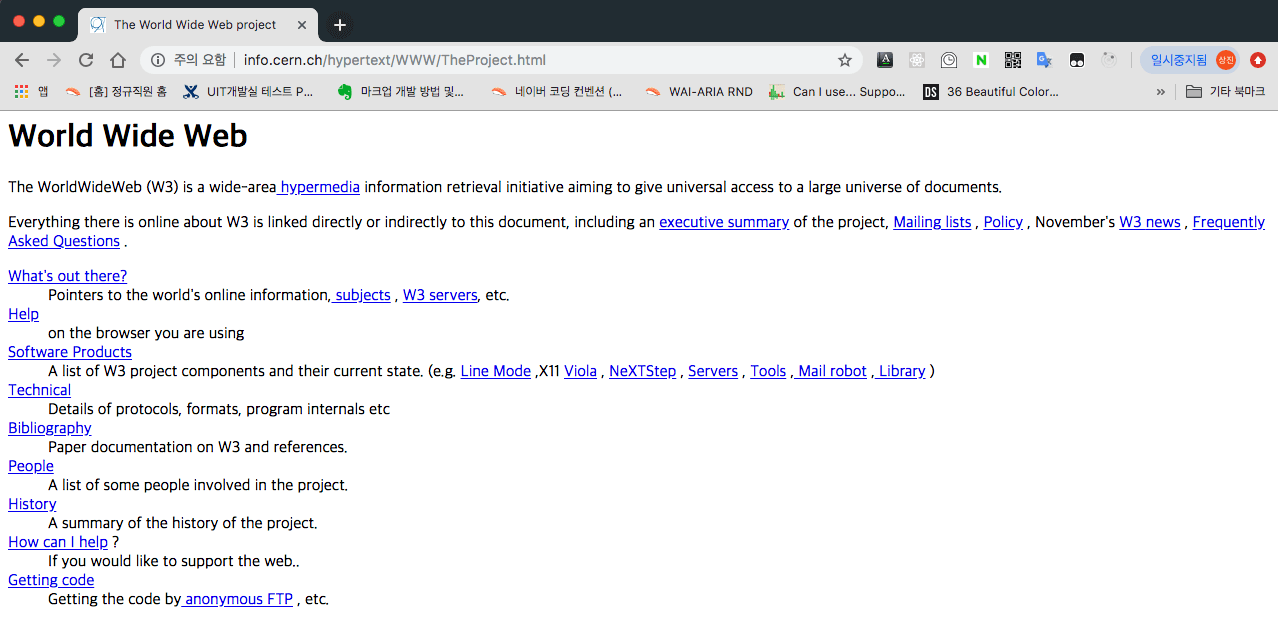Open the Help link
The width and height of the screenshot is (1278, 634).
coord(23,314)
